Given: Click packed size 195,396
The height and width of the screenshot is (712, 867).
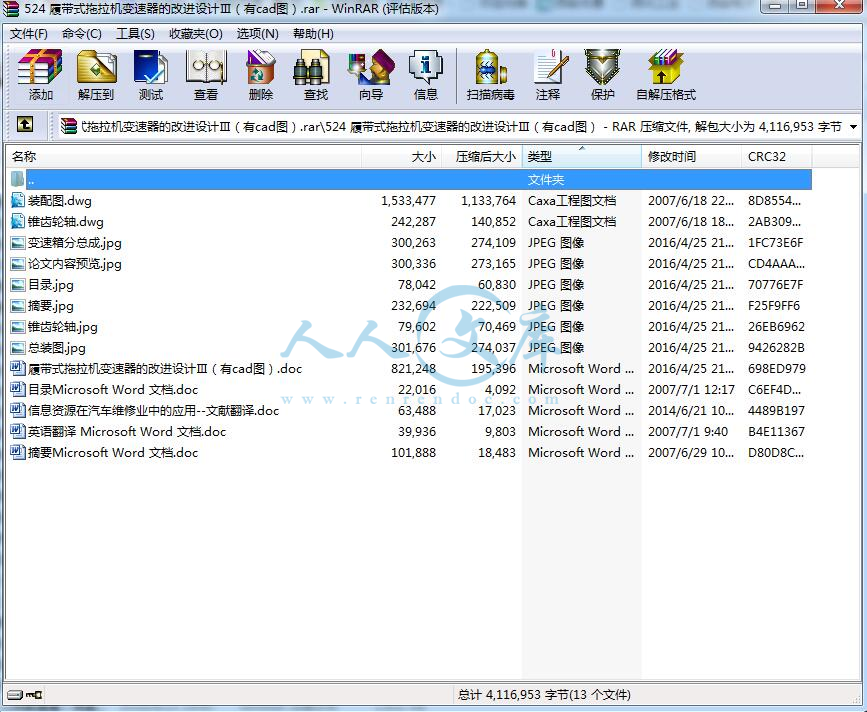Looking at the screenshot, I should pyautogui.click(x=493, y=368).
